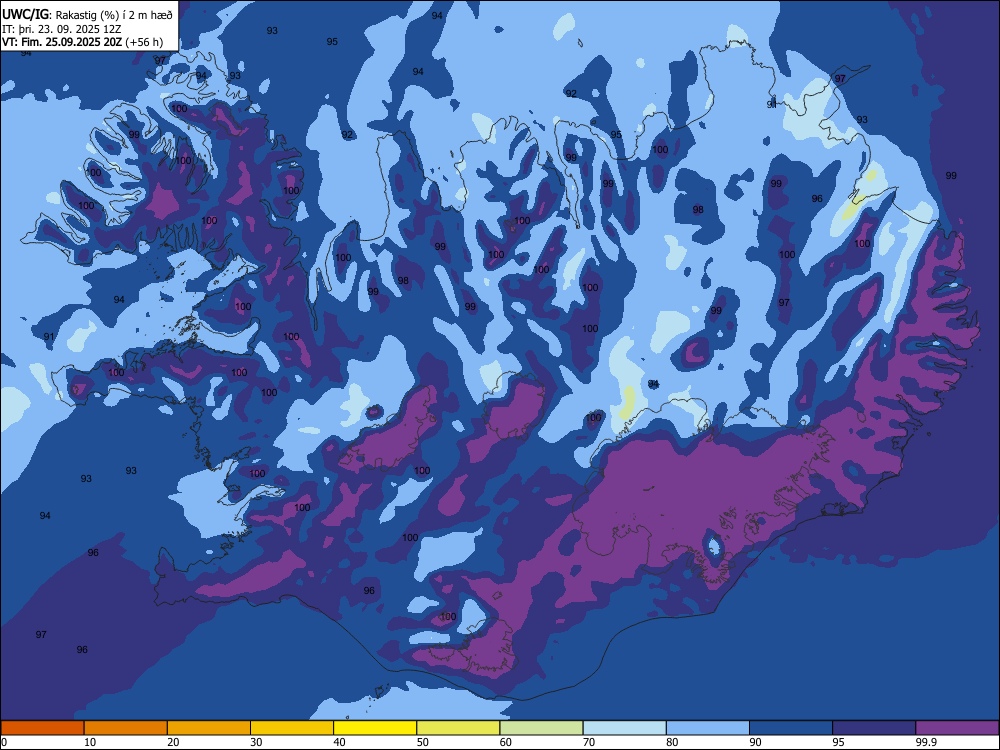Choose the medium blue 90–95 legend swatch
Screen dimensions: 1000x750
point(791,728)
